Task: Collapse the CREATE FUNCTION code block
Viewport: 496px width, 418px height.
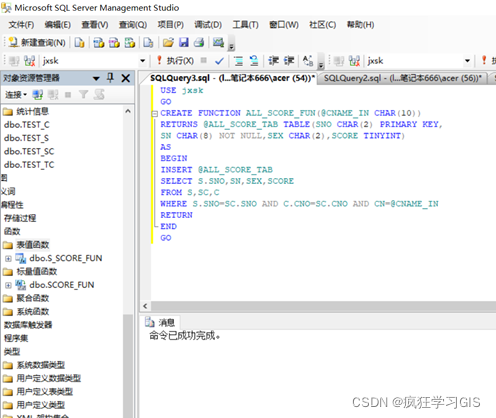Action: (154, 114)
